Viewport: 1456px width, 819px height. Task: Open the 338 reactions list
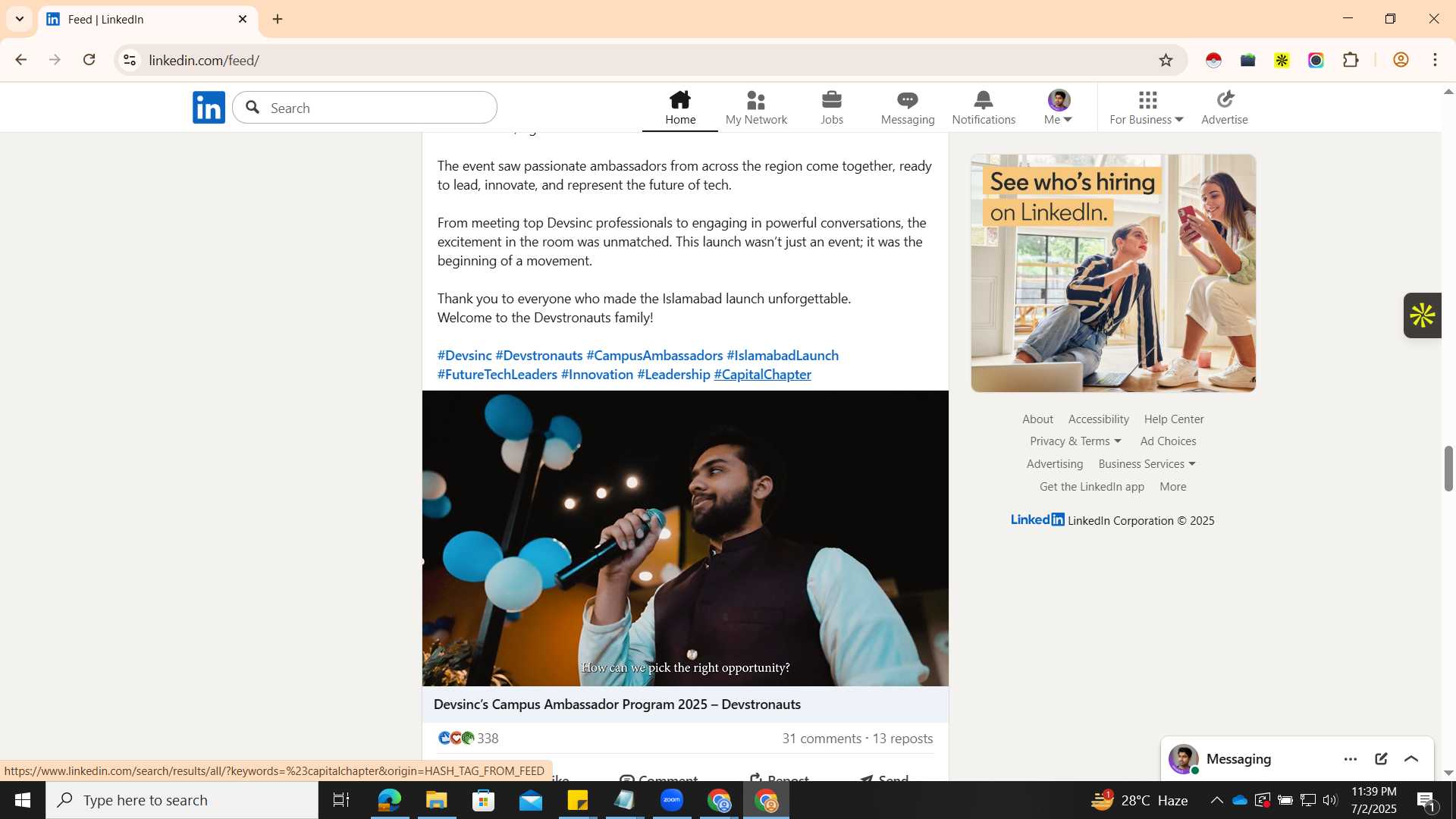(469, 739)
